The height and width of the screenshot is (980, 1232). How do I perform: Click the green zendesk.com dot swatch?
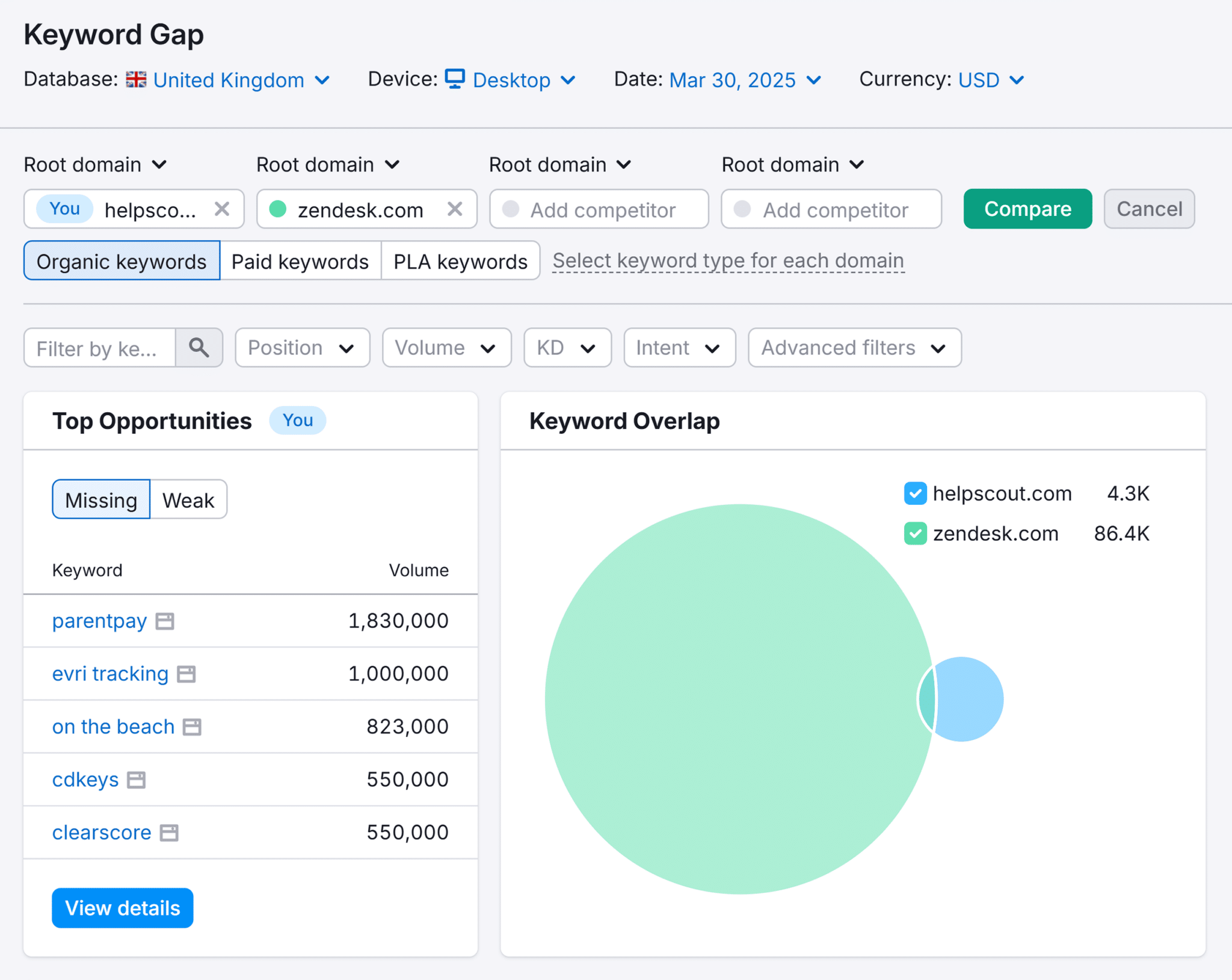[x=277, y=209]
